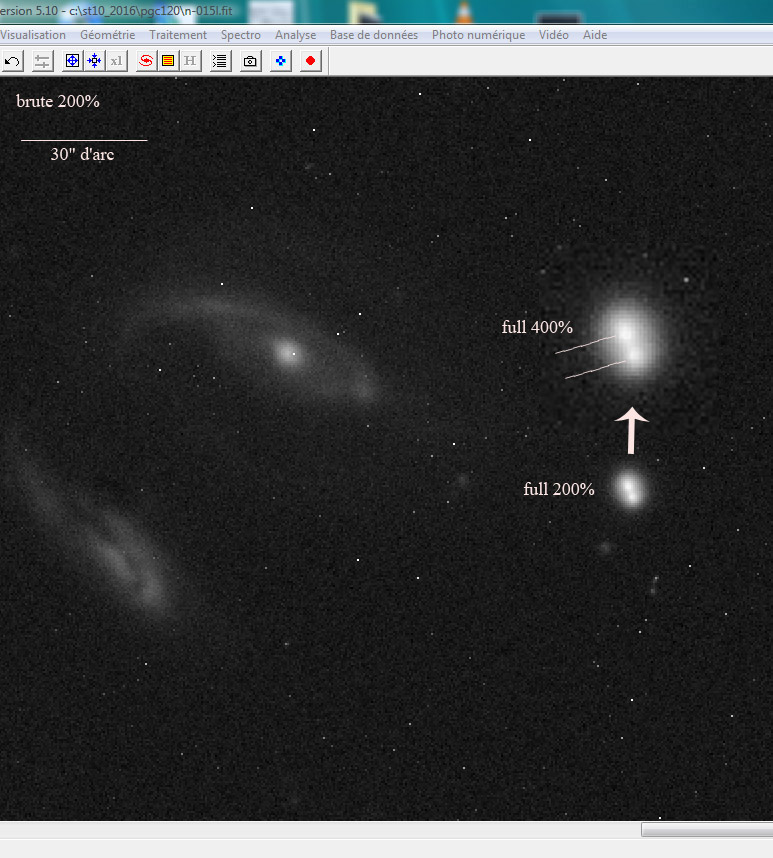773x858 pixels.
Task: Click the red swirl toolbar icon
Action: tap(146, 61)
